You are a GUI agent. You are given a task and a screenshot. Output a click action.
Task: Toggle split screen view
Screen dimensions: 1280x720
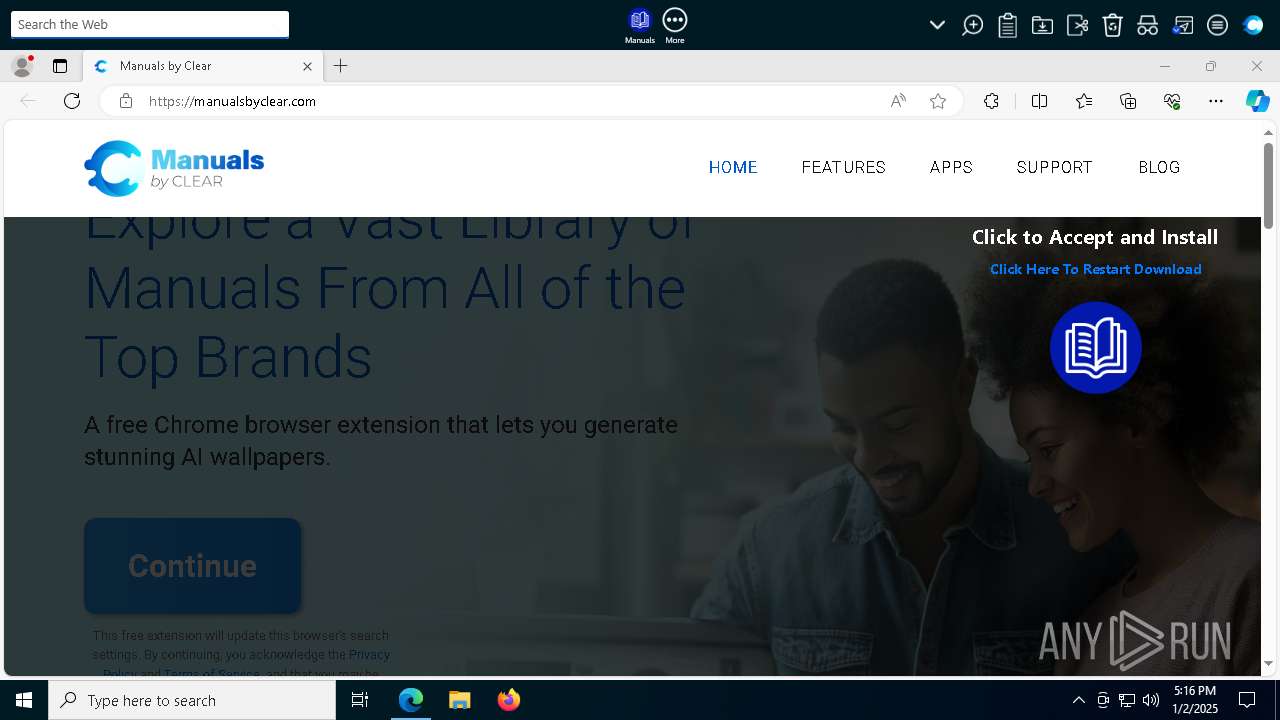coord(1039,101)
